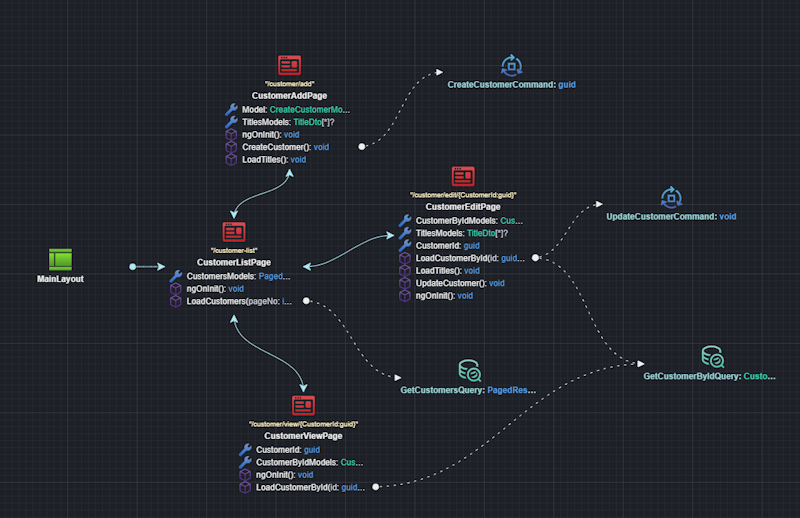Viewport: 800px width, 518px height.
Task: Click the cube icon beside CreateCustomer(): void
Action: tap(231, 147)
